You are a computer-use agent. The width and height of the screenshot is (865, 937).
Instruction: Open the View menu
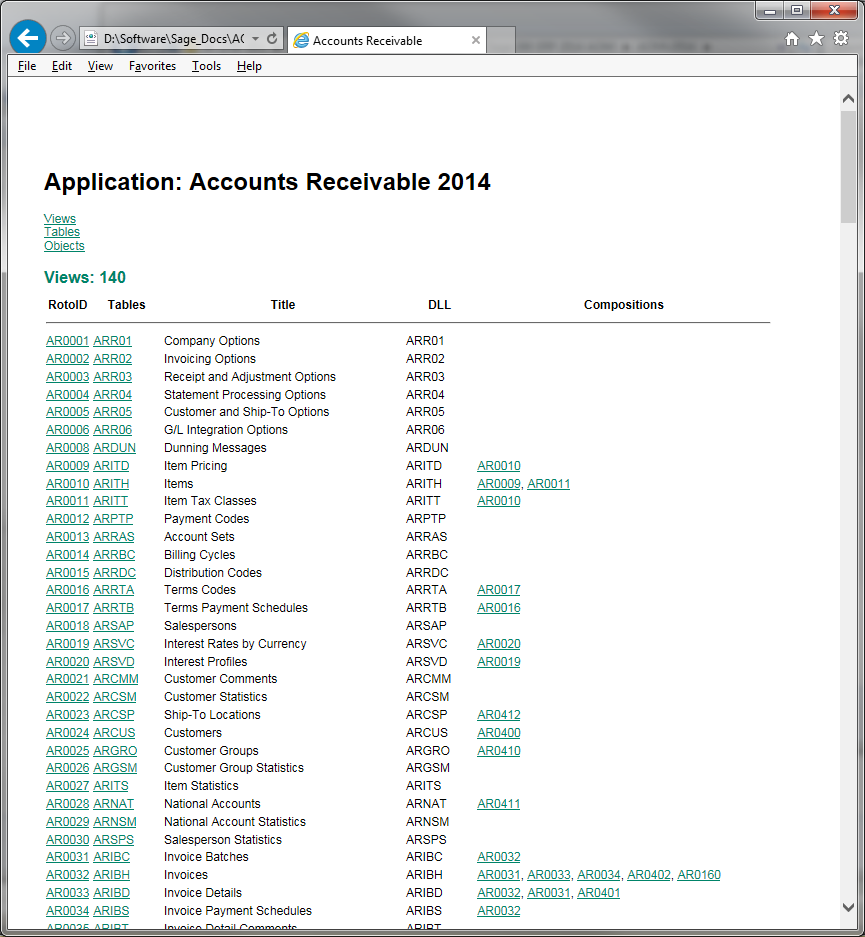point(100,66)
